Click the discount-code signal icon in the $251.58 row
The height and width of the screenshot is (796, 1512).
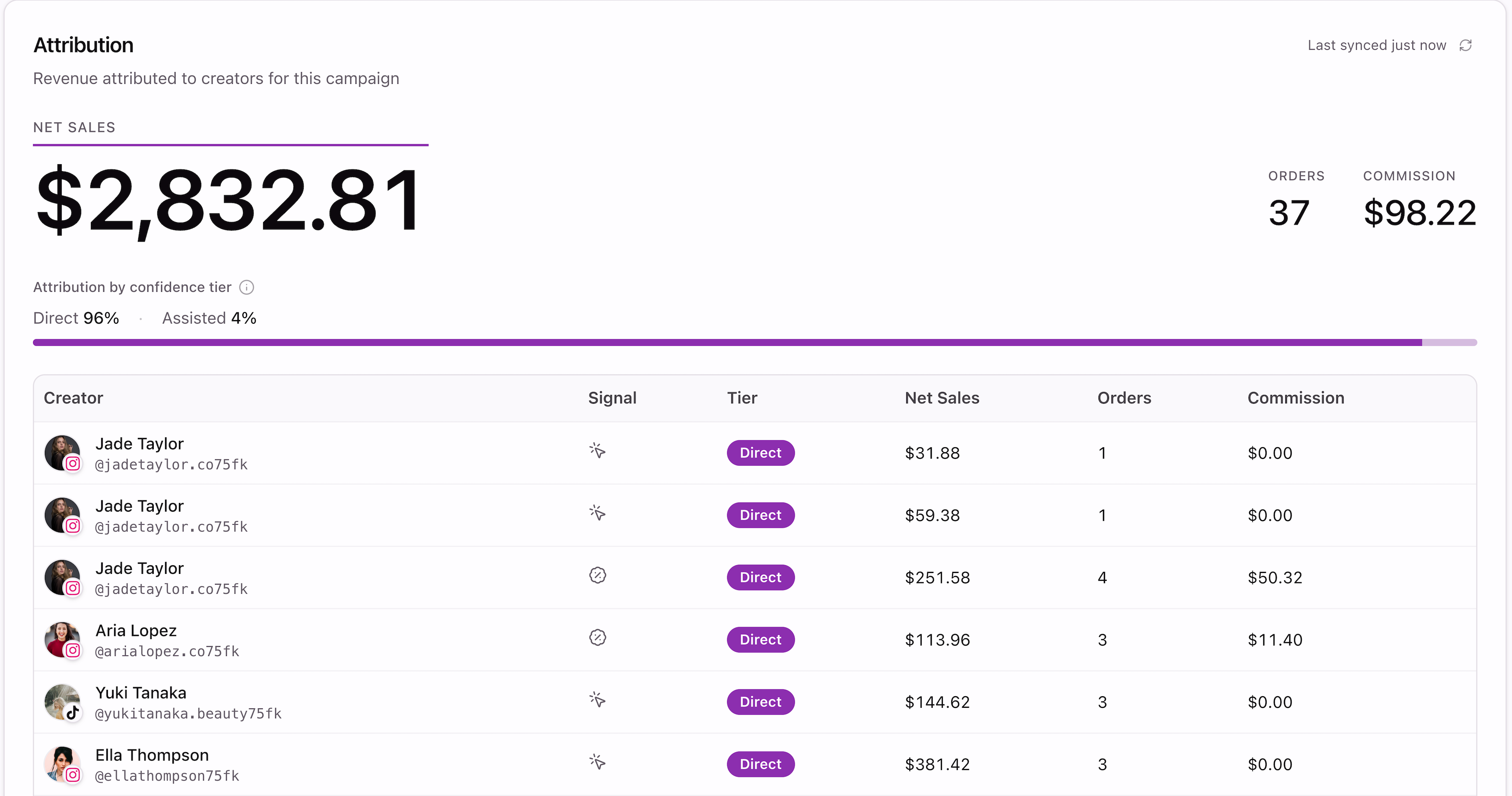click(597, 575)
